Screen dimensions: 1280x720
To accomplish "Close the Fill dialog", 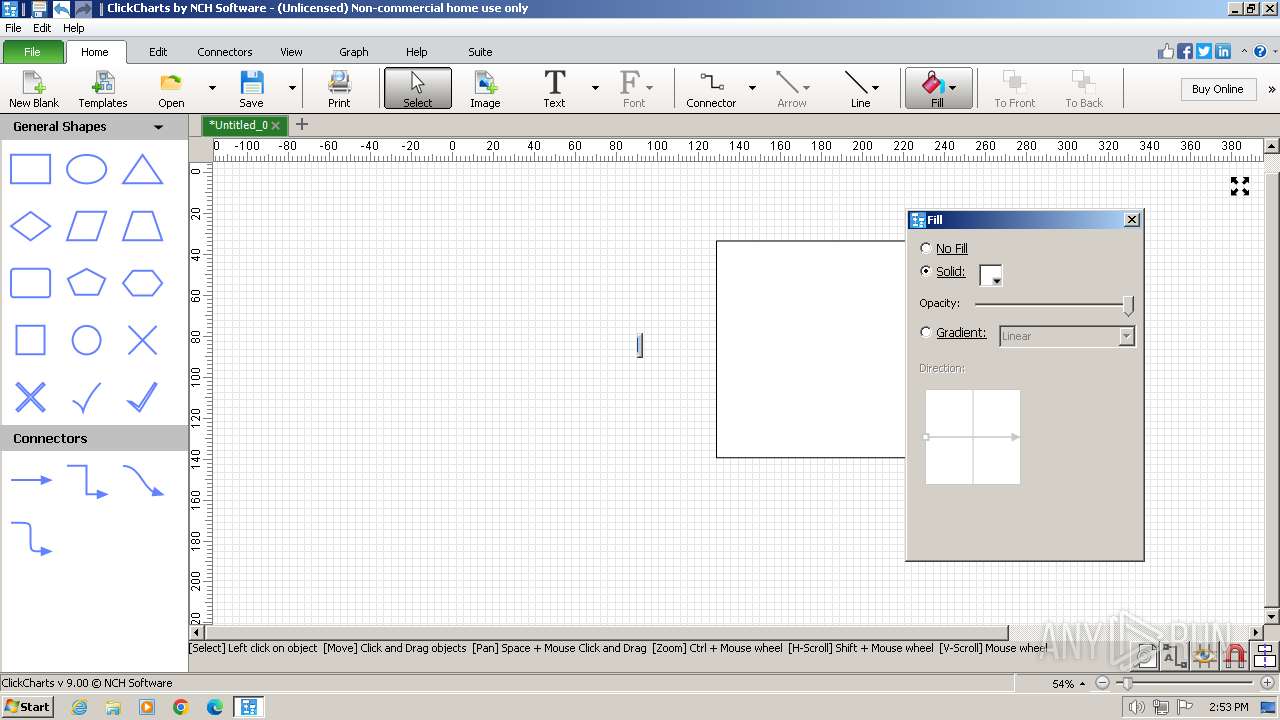I will click(1132, 220).
